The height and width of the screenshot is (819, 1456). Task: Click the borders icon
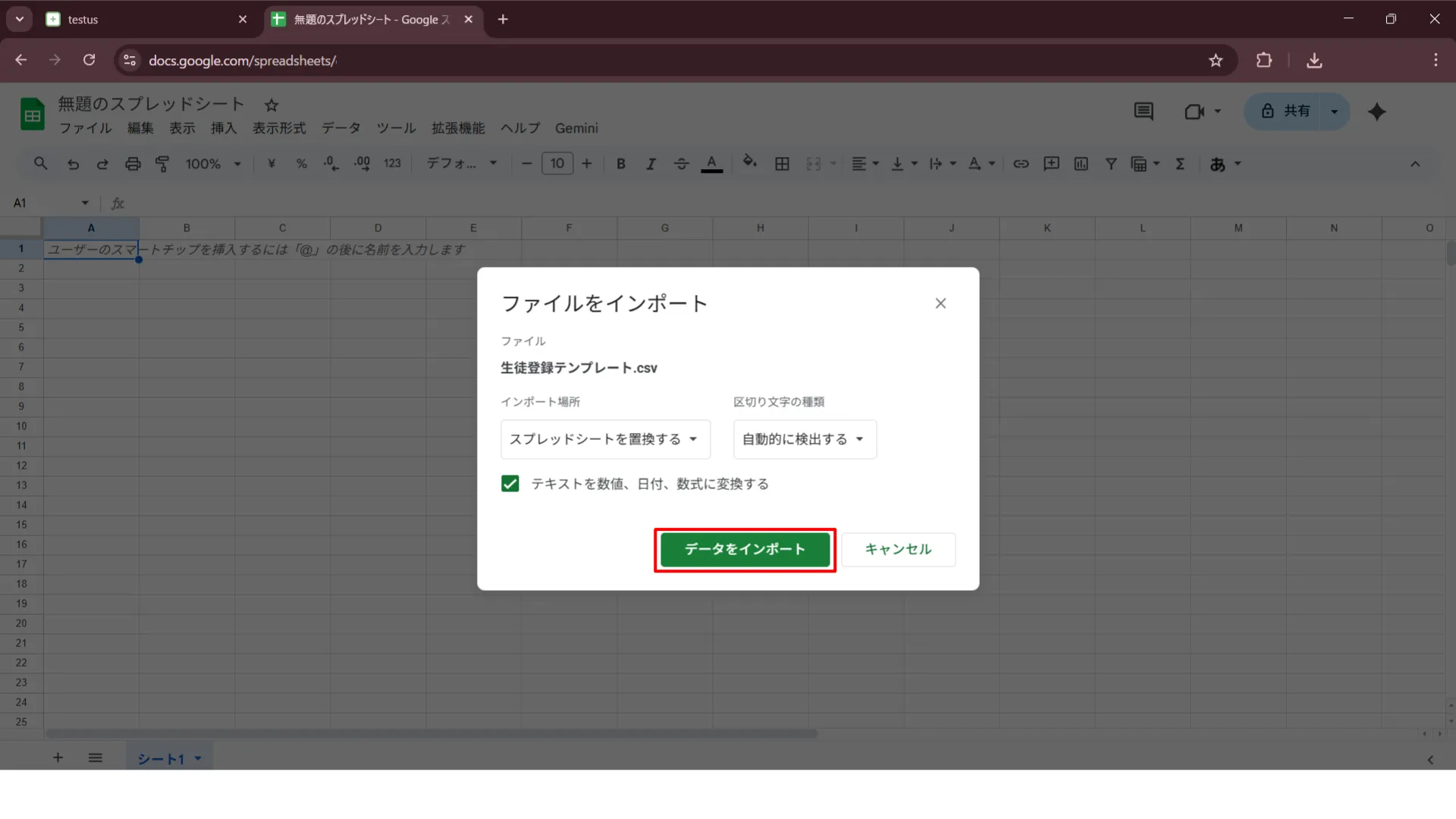[x=783, y=164]
